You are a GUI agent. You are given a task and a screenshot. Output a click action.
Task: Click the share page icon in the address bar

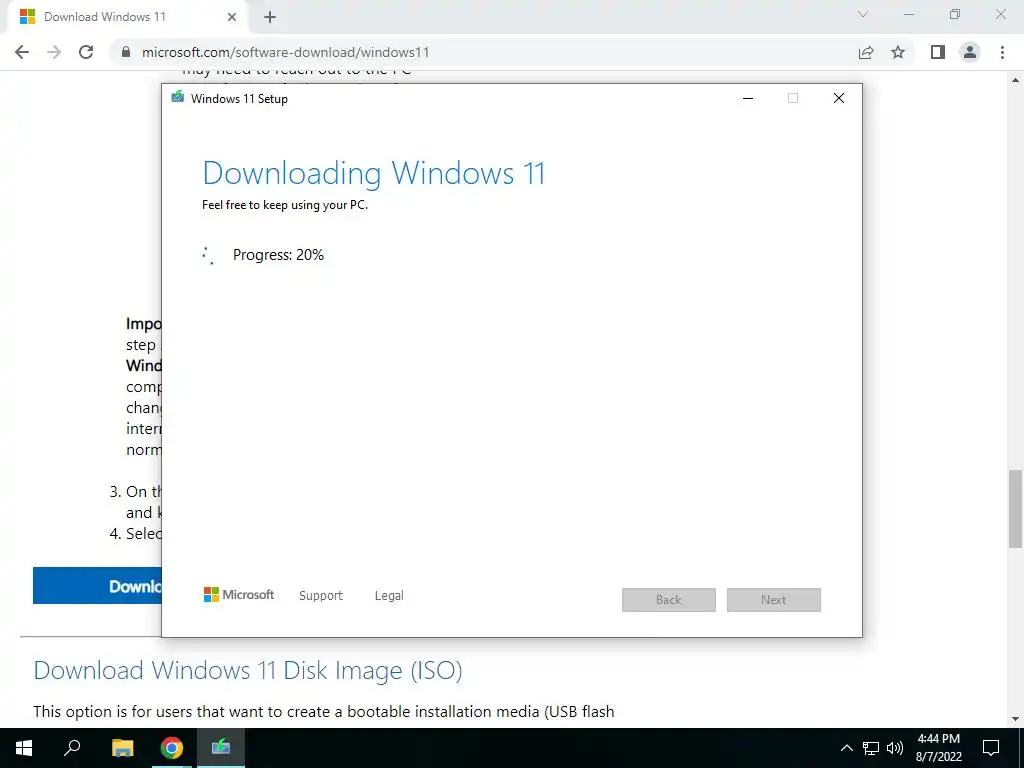point(866,52)
